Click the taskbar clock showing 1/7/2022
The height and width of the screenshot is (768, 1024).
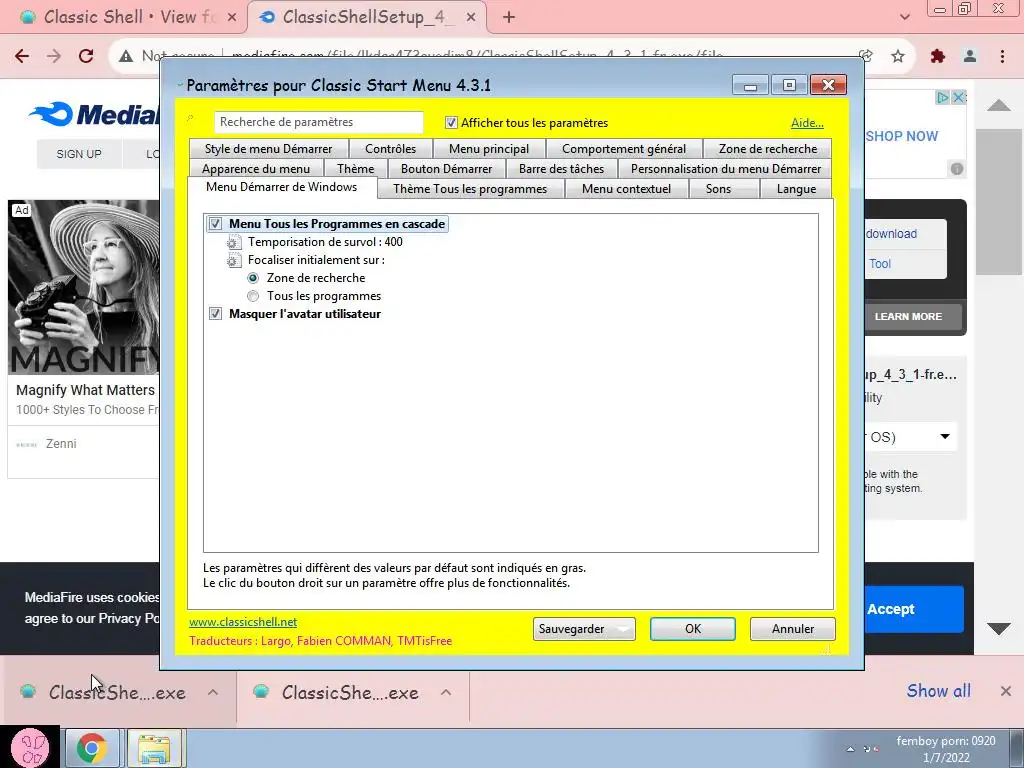coord(946,750)
